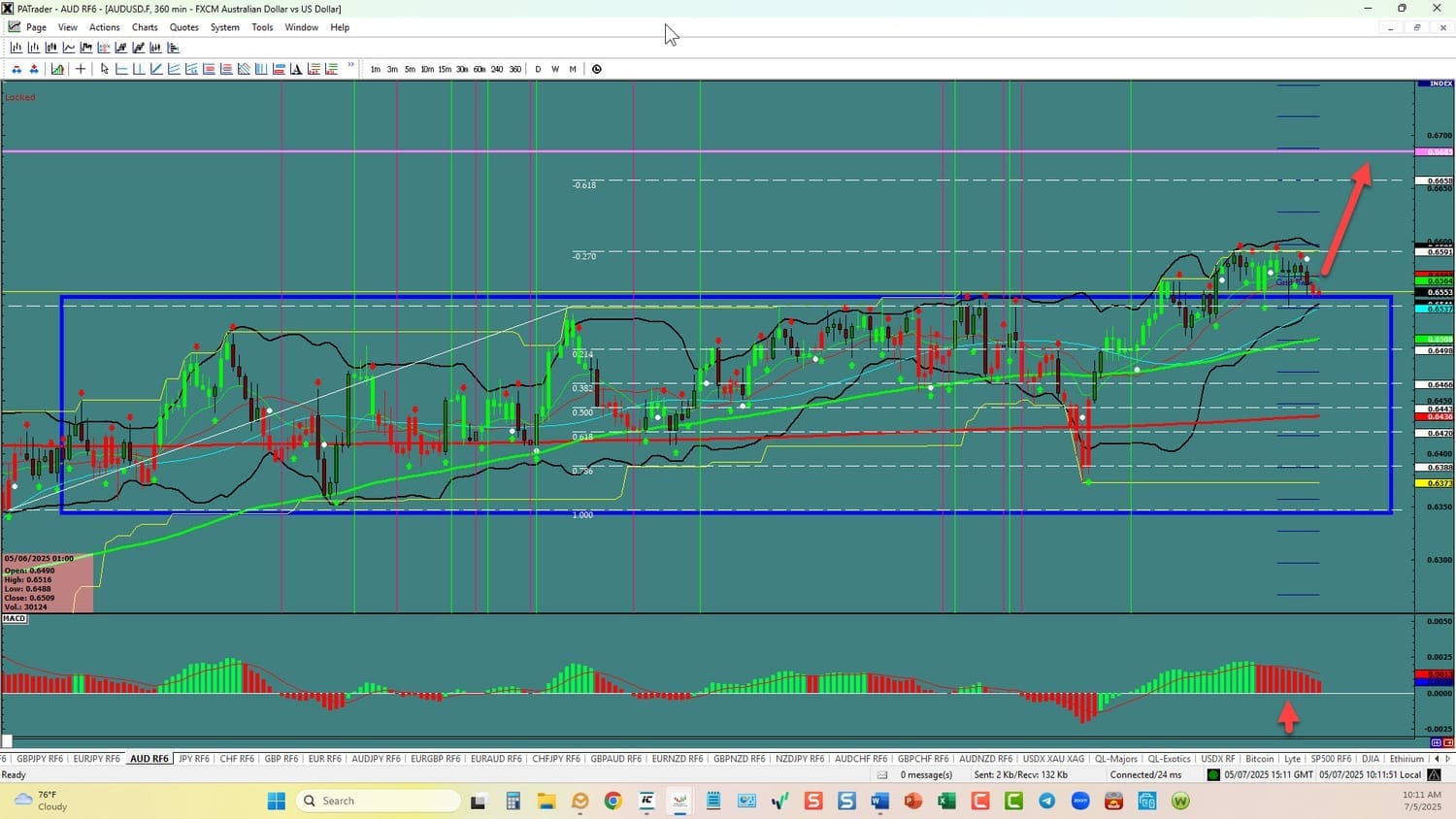Pick the diagonal trend line drawing tool

[x=156, y=69]
